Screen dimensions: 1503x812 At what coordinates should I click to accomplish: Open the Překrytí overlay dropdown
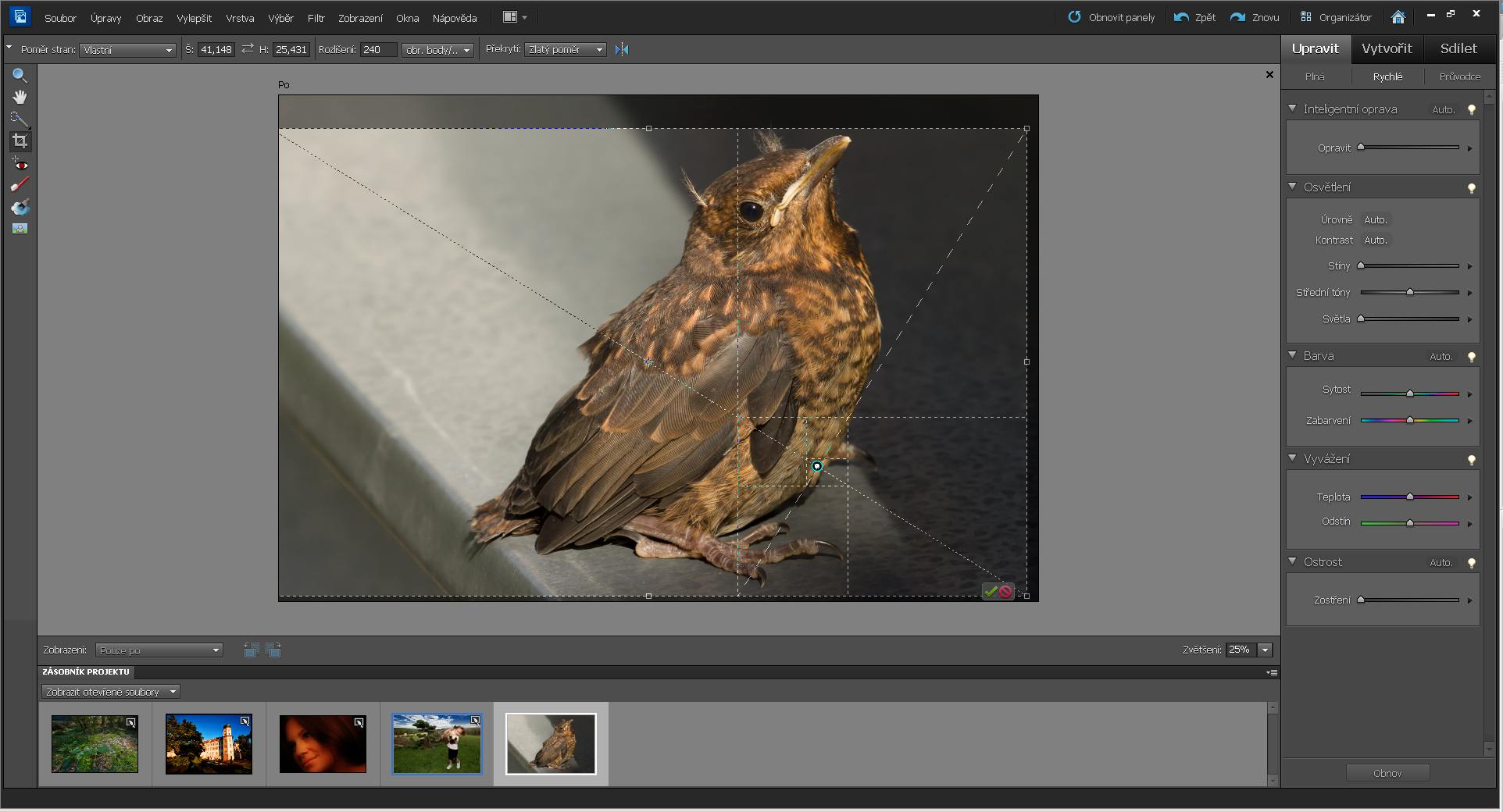[566, 50]
